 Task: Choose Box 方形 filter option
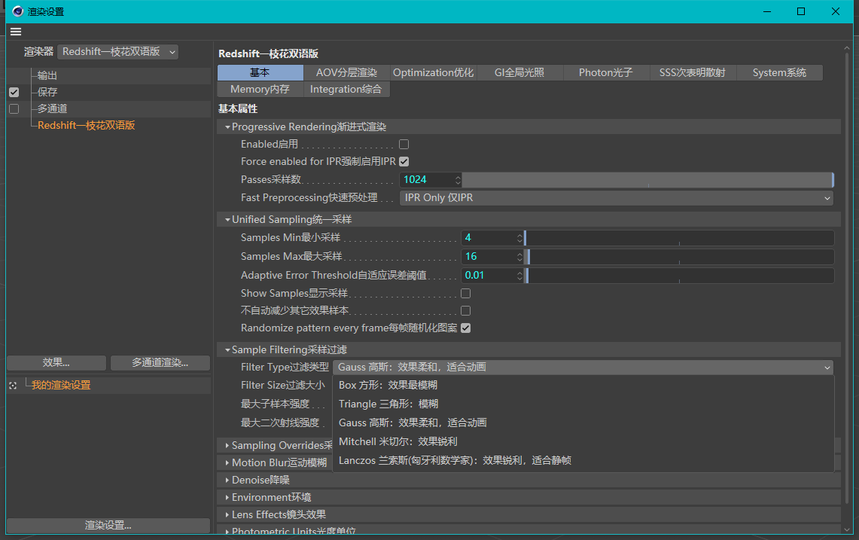583,385
